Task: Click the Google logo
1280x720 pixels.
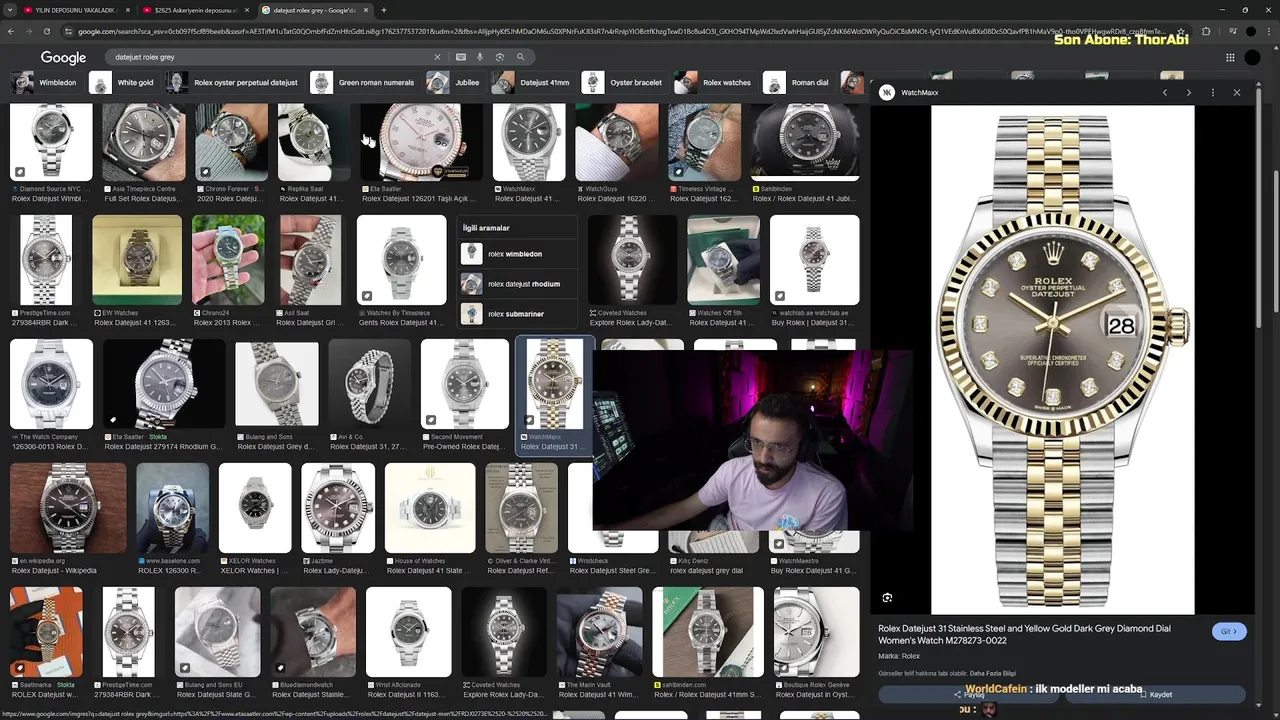Action: point(63,58)
